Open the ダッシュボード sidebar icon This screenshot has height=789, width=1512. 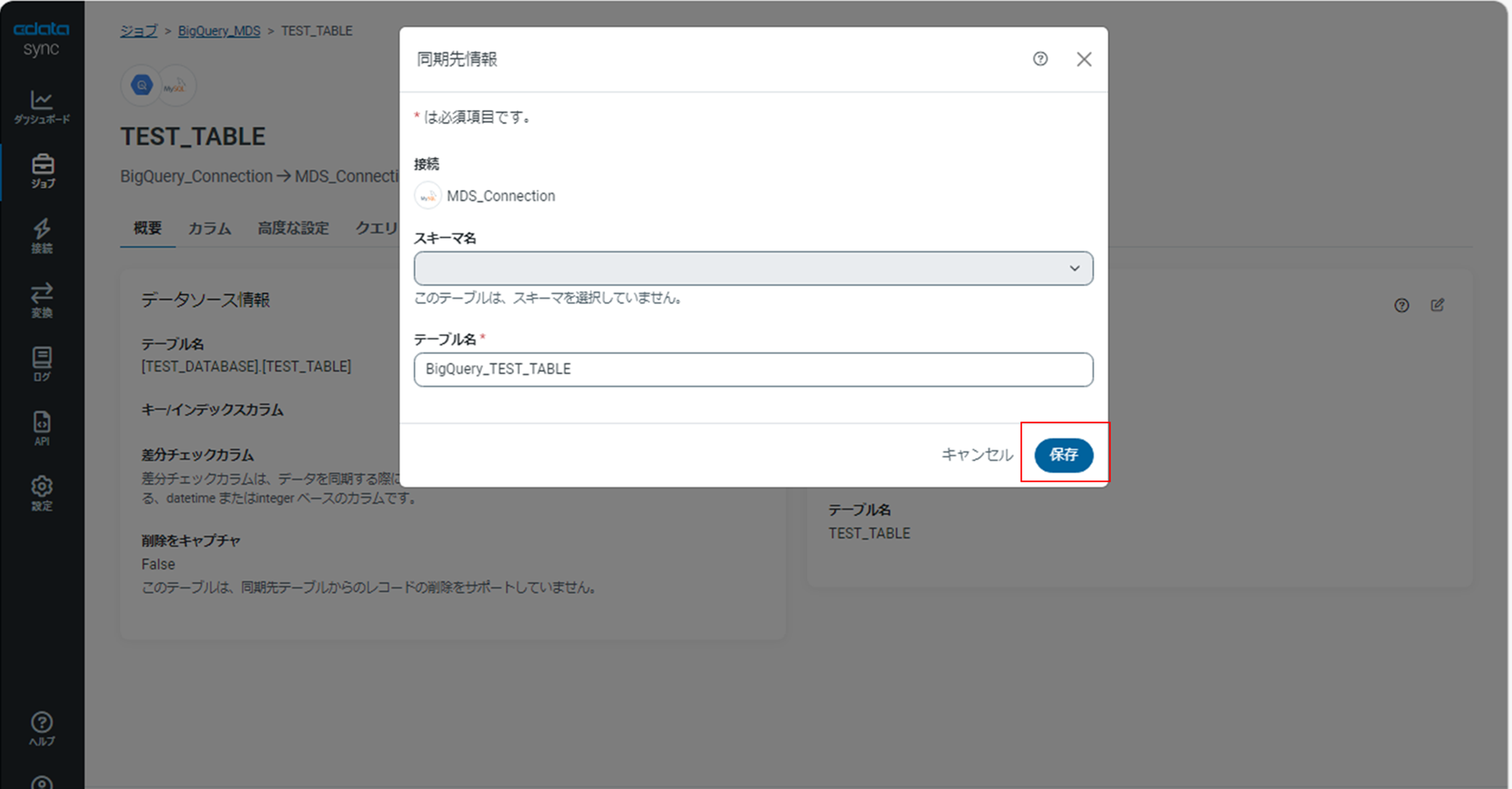click(42, 107)
